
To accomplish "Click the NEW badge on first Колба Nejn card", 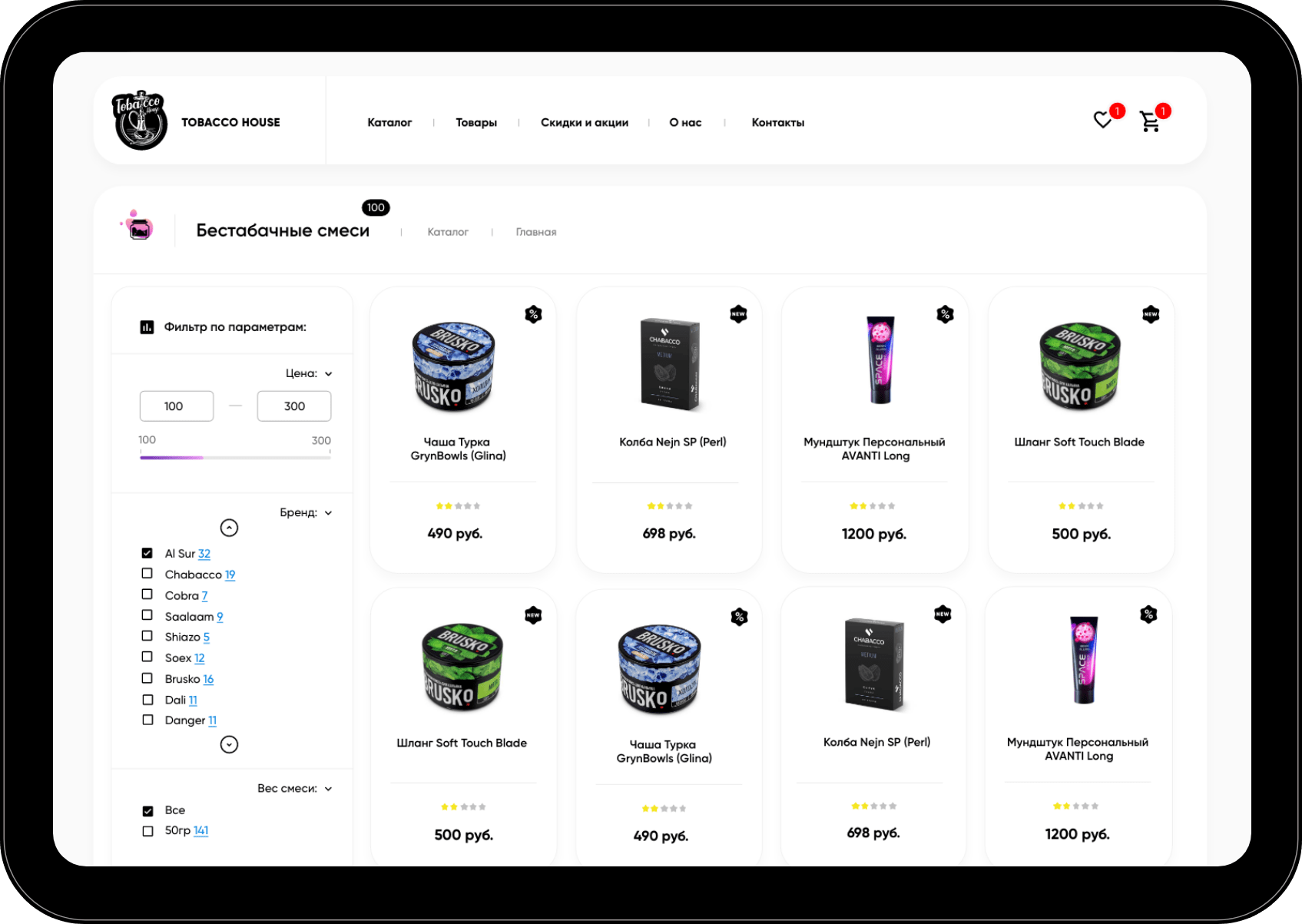I will click(738, 314).
